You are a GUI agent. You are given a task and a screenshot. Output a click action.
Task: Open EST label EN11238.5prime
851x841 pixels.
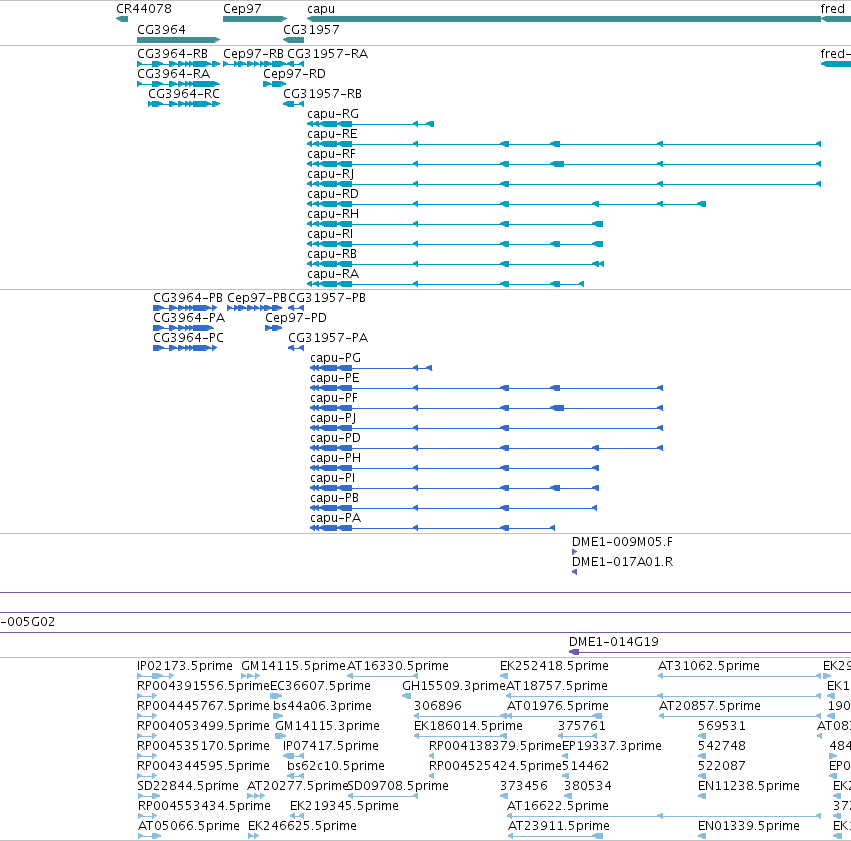pyautogui.click(x=749, y=786)
